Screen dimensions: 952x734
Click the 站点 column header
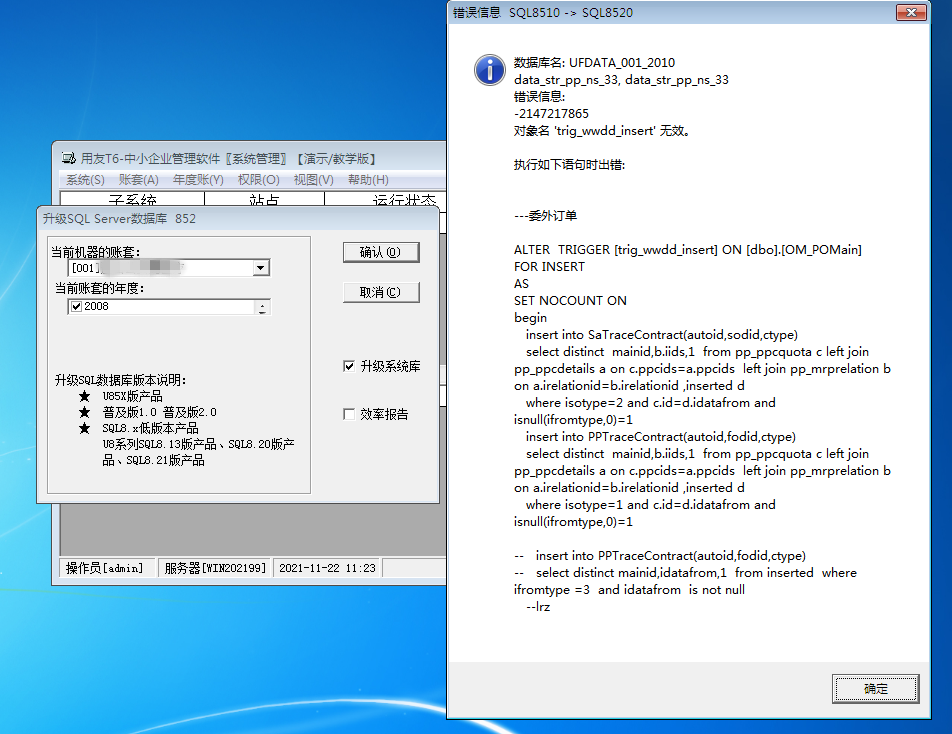pyautogui.click(x=264, y=200)
